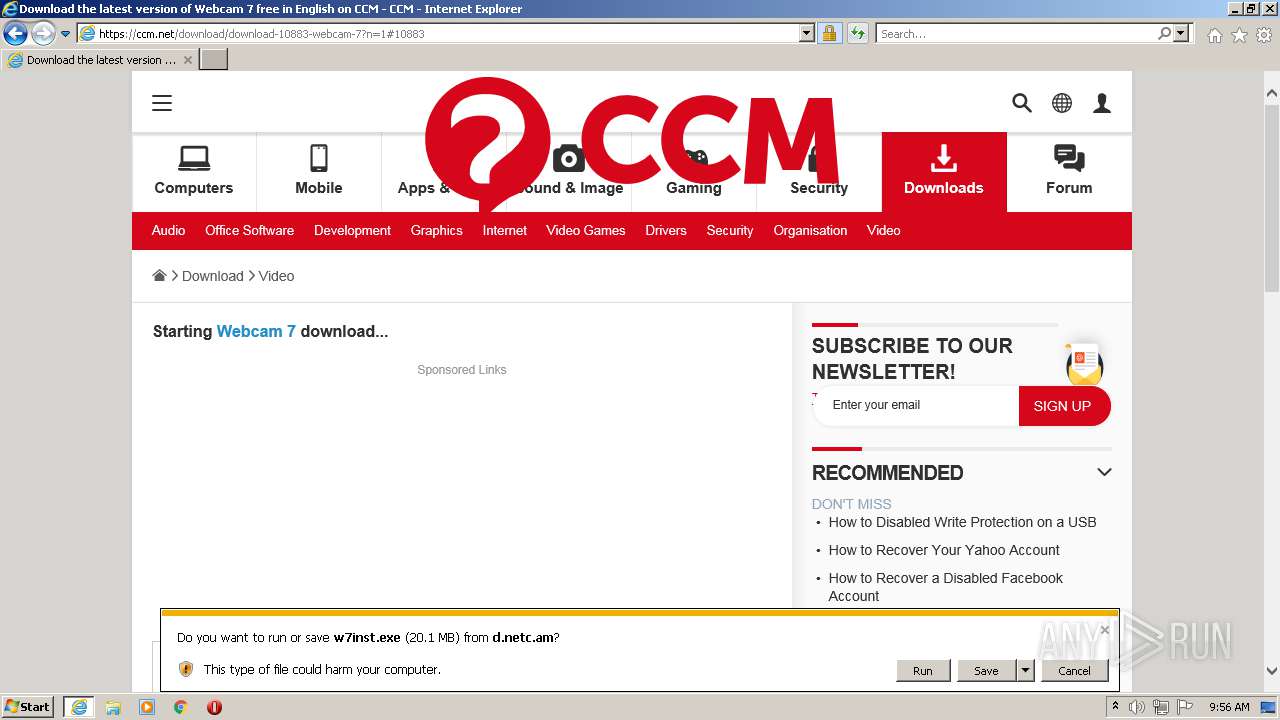Image resolution: width=1280 pixels, height=720 pixels.
Task: Select the Downloads section tab
Action: (x=944, y=171)
